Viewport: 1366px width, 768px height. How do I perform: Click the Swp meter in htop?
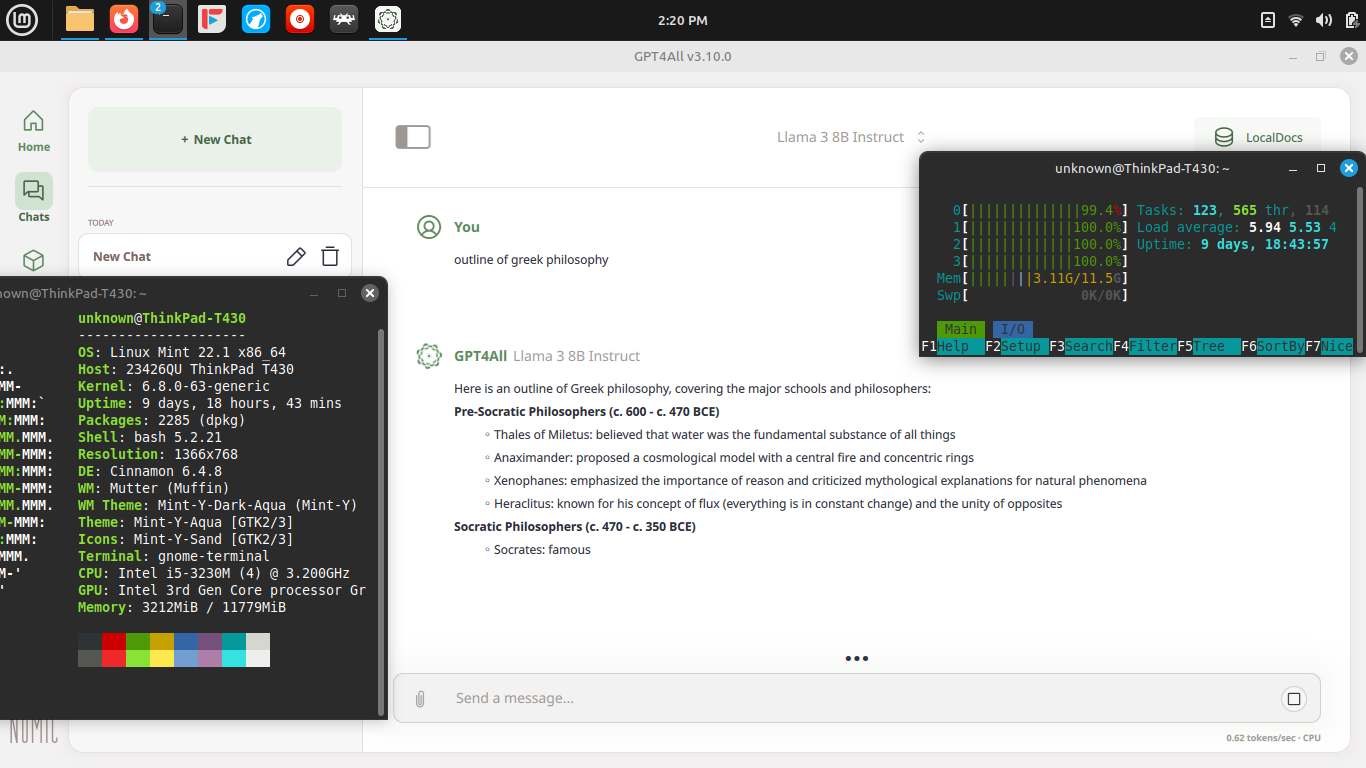(1033, 295)
